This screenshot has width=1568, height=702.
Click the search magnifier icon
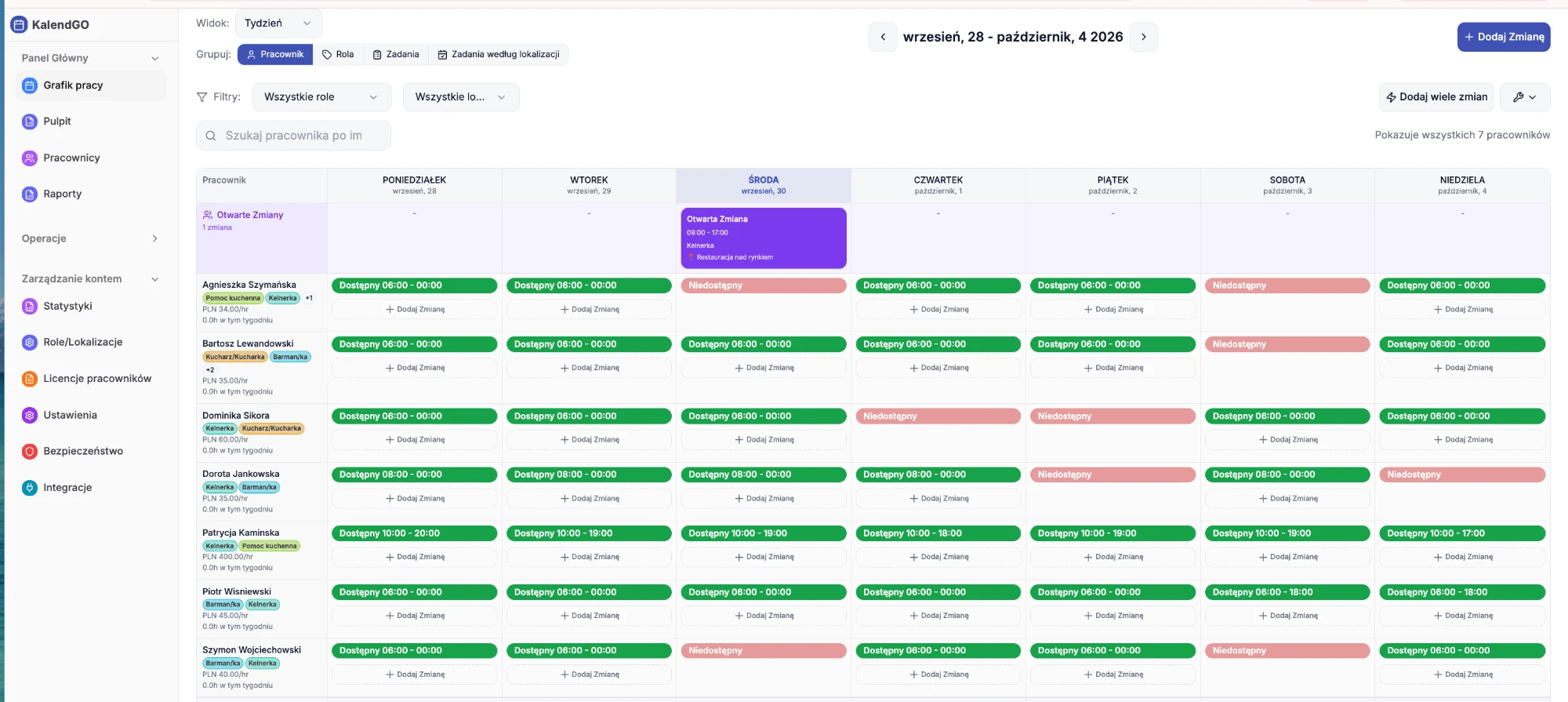coord(211,136)
